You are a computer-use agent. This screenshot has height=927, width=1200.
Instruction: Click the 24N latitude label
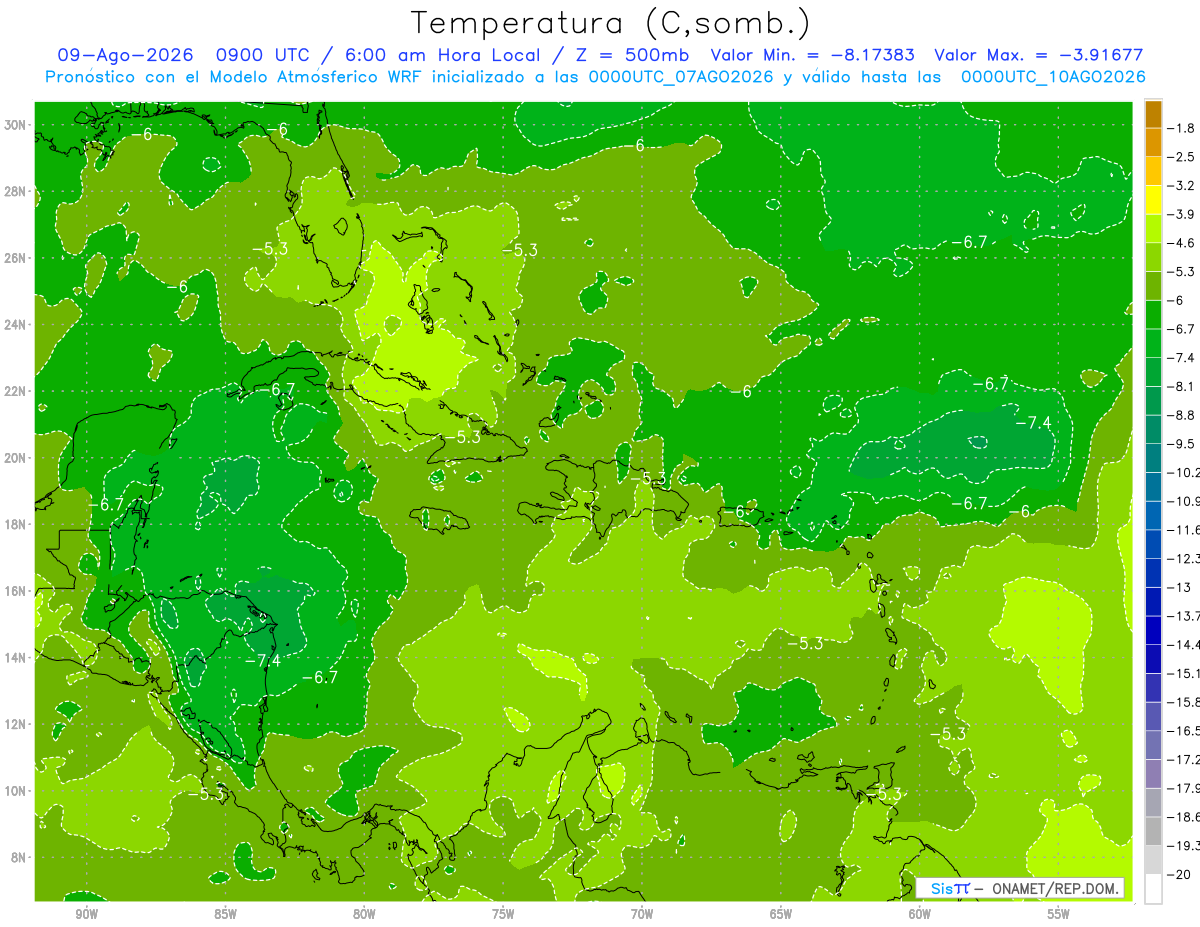point(16,325)
